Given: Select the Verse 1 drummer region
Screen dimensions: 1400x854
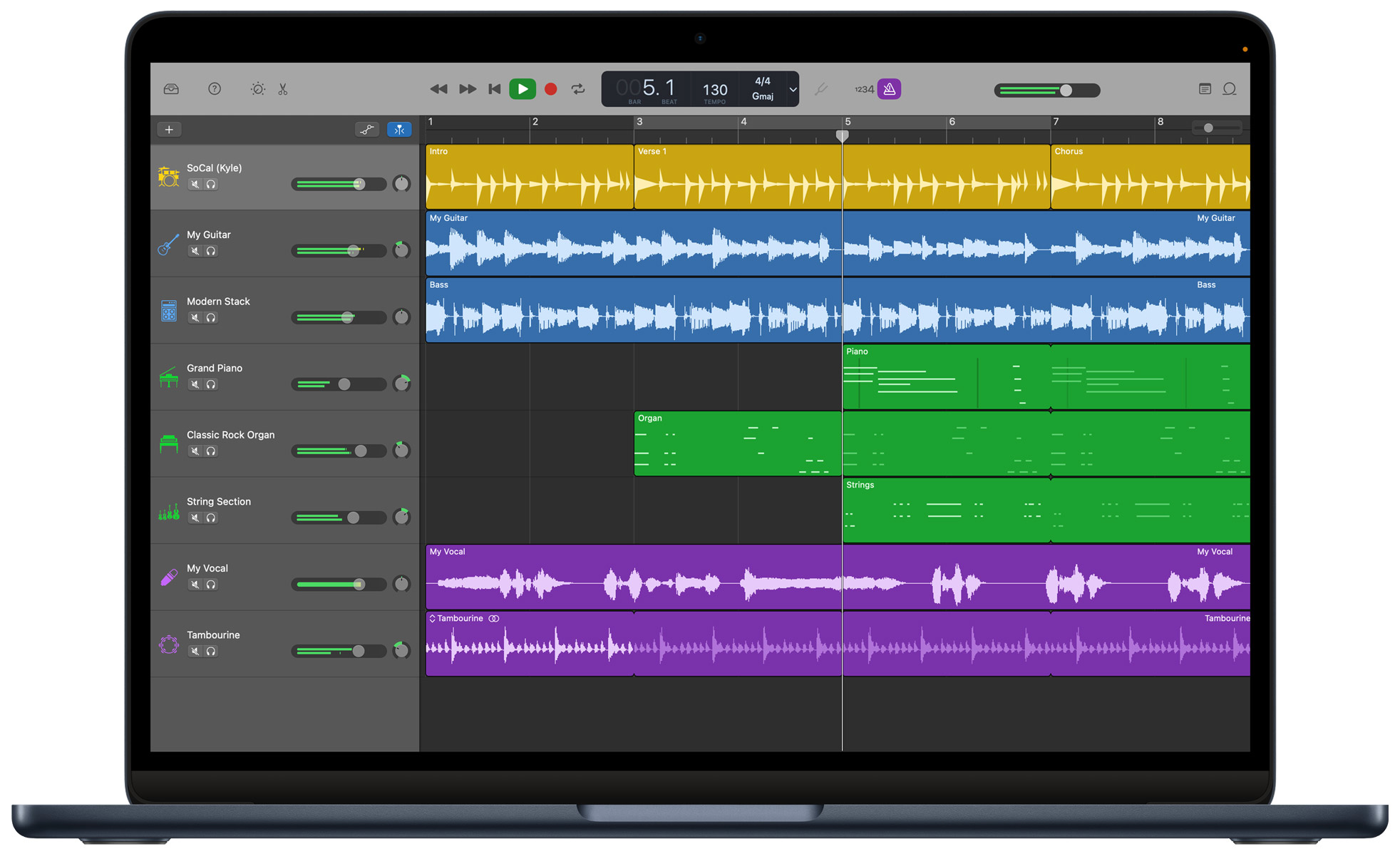Looking at the screenshot, I should click(842, 177).
